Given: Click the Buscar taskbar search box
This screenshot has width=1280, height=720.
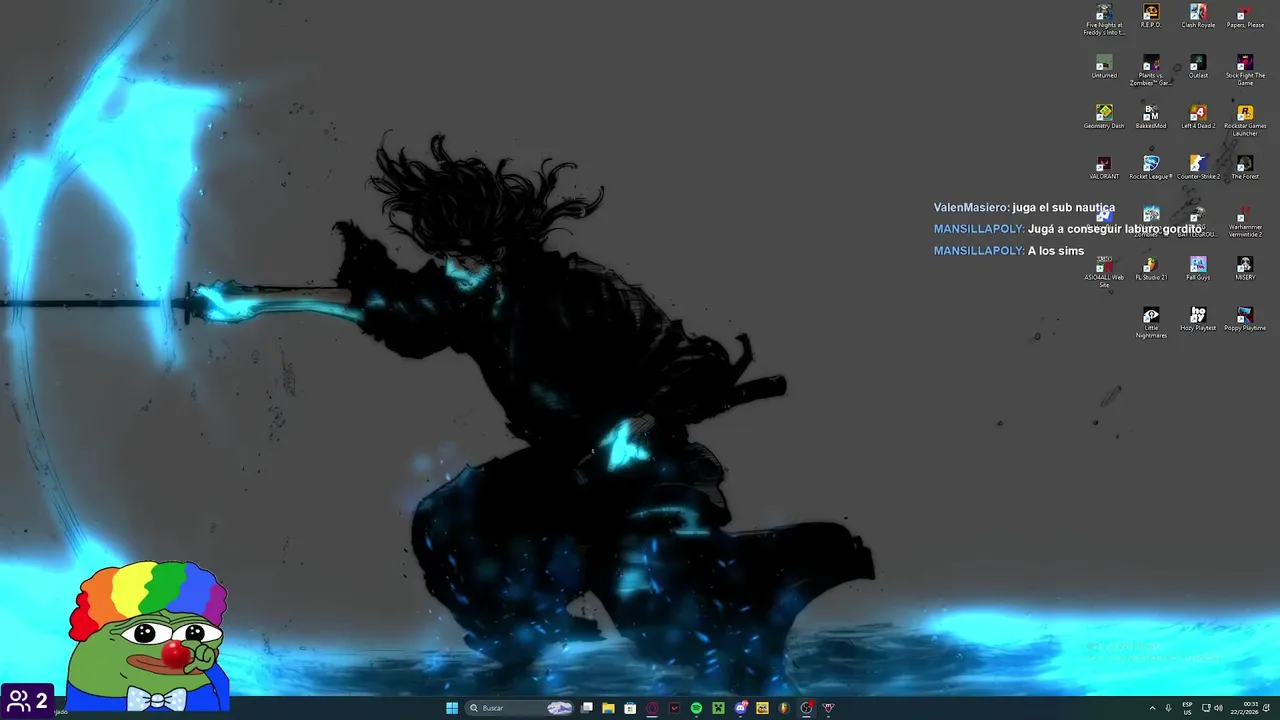Looking at the screenshot, I should (519, 708).
